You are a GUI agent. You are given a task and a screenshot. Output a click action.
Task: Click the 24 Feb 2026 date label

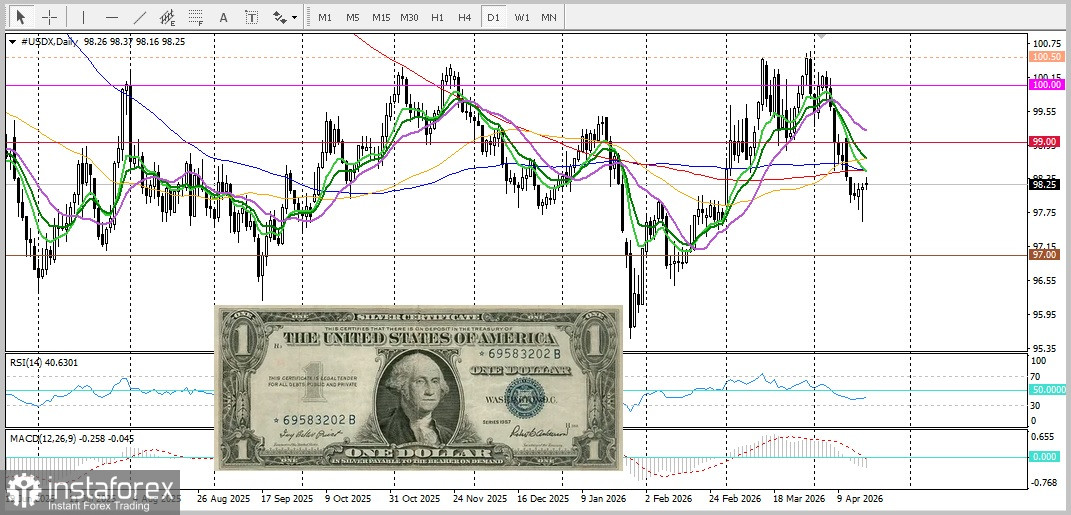(x=735, y=498)
